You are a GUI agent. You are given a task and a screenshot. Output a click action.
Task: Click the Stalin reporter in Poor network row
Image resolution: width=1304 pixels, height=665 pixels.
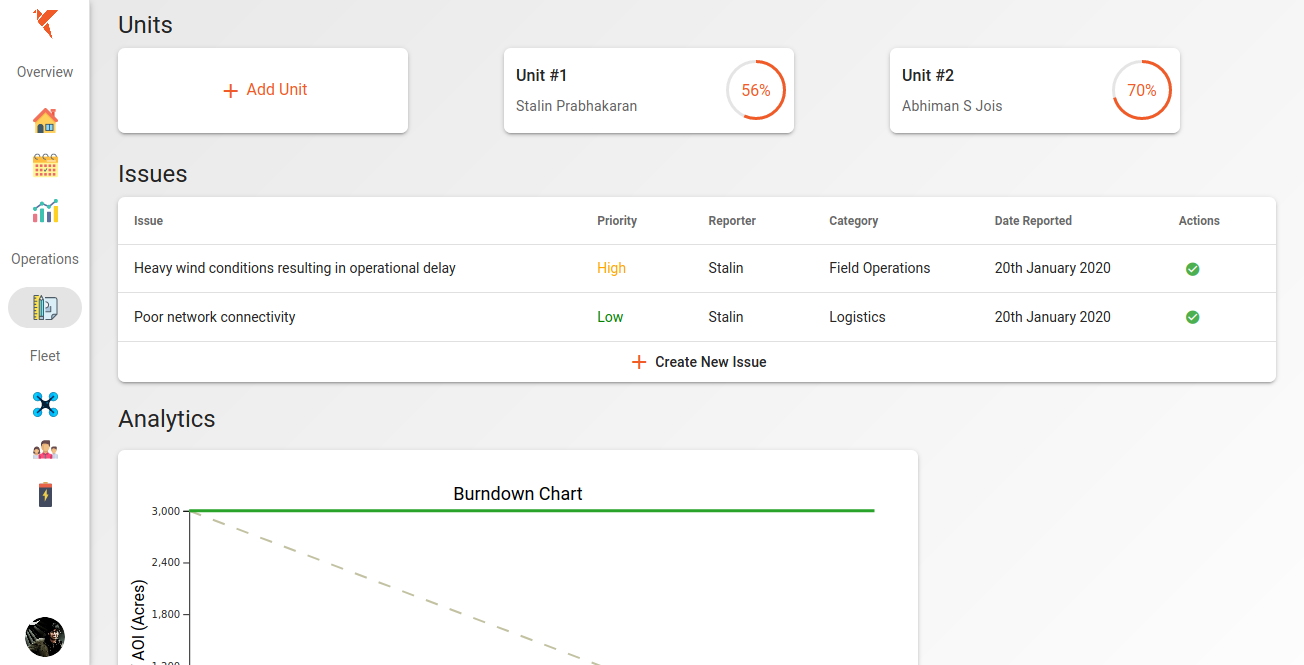click(726, 317)
